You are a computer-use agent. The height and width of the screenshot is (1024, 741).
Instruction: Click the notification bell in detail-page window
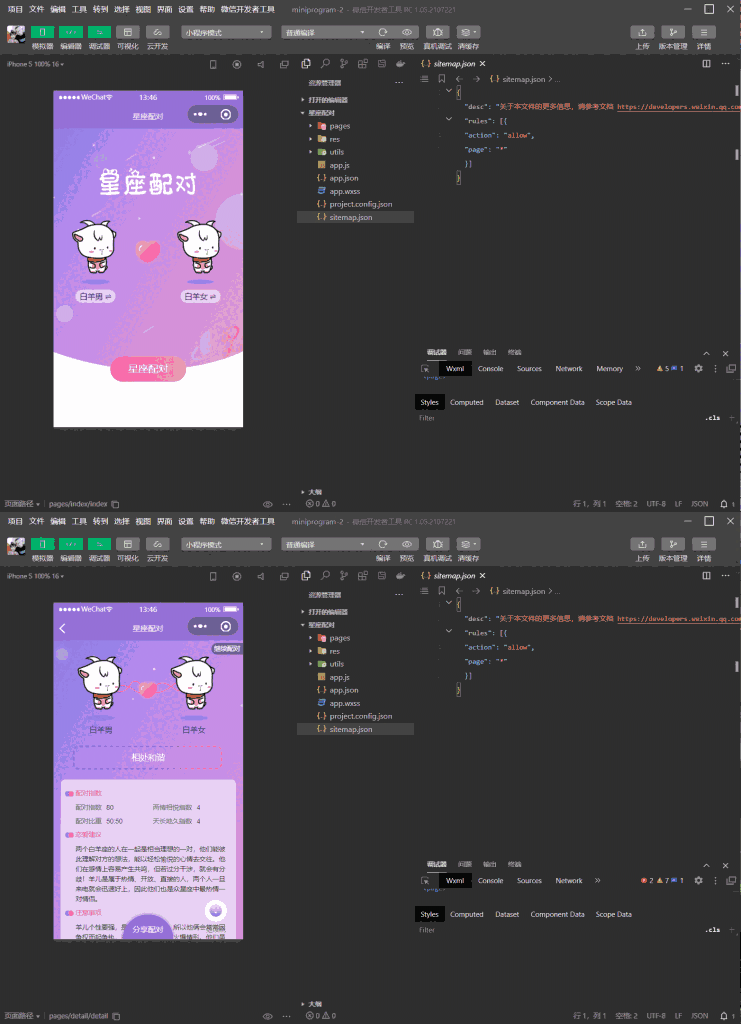pyautogui.click(x=724, y=1016)
